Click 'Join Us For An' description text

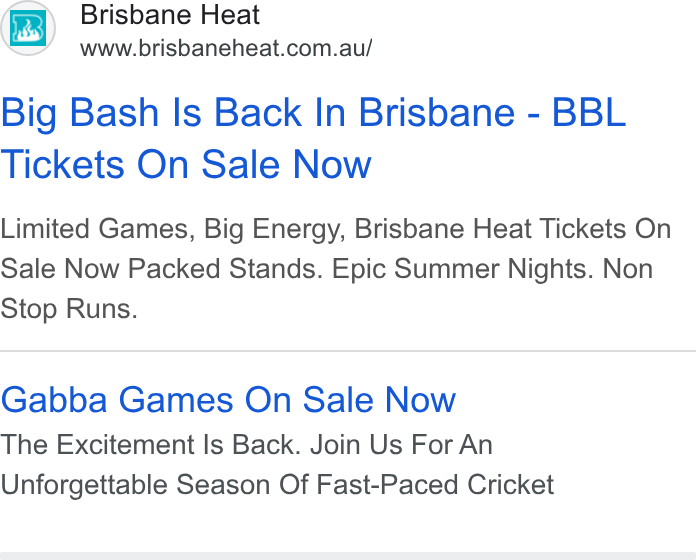[x=402, y=445]
